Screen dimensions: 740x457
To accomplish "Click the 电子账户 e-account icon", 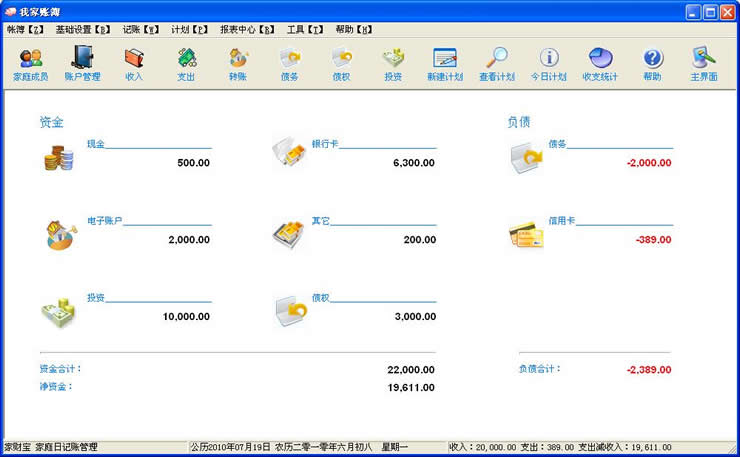I will (x=61, y=235).
